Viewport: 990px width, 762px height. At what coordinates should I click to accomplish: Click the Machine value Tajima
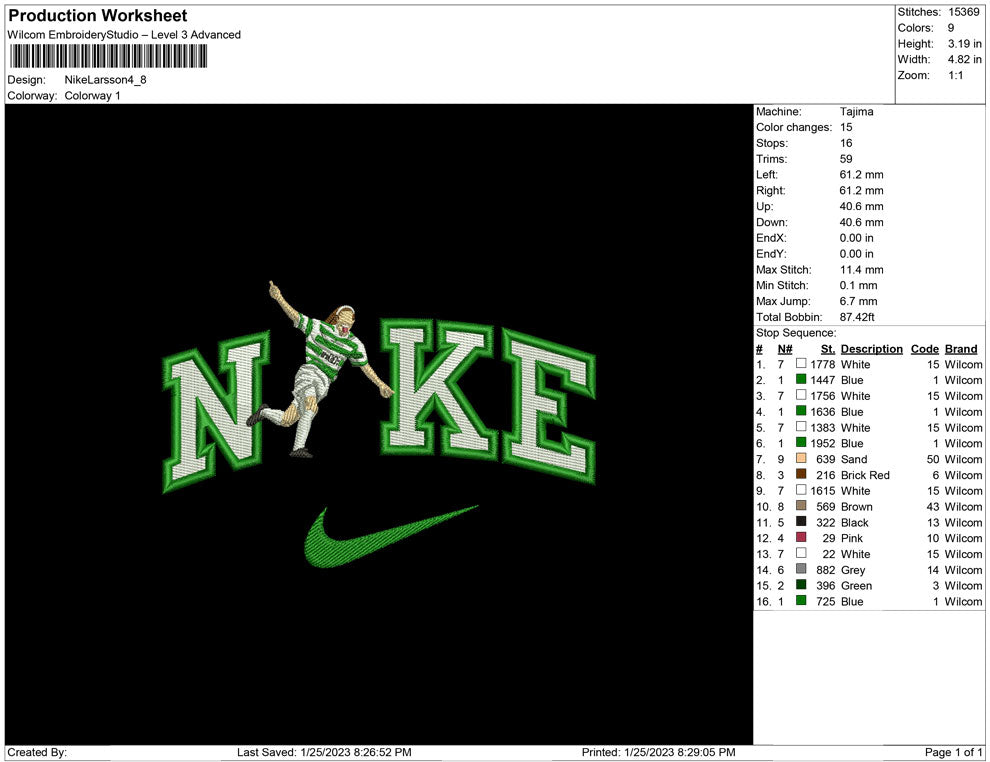856,111
